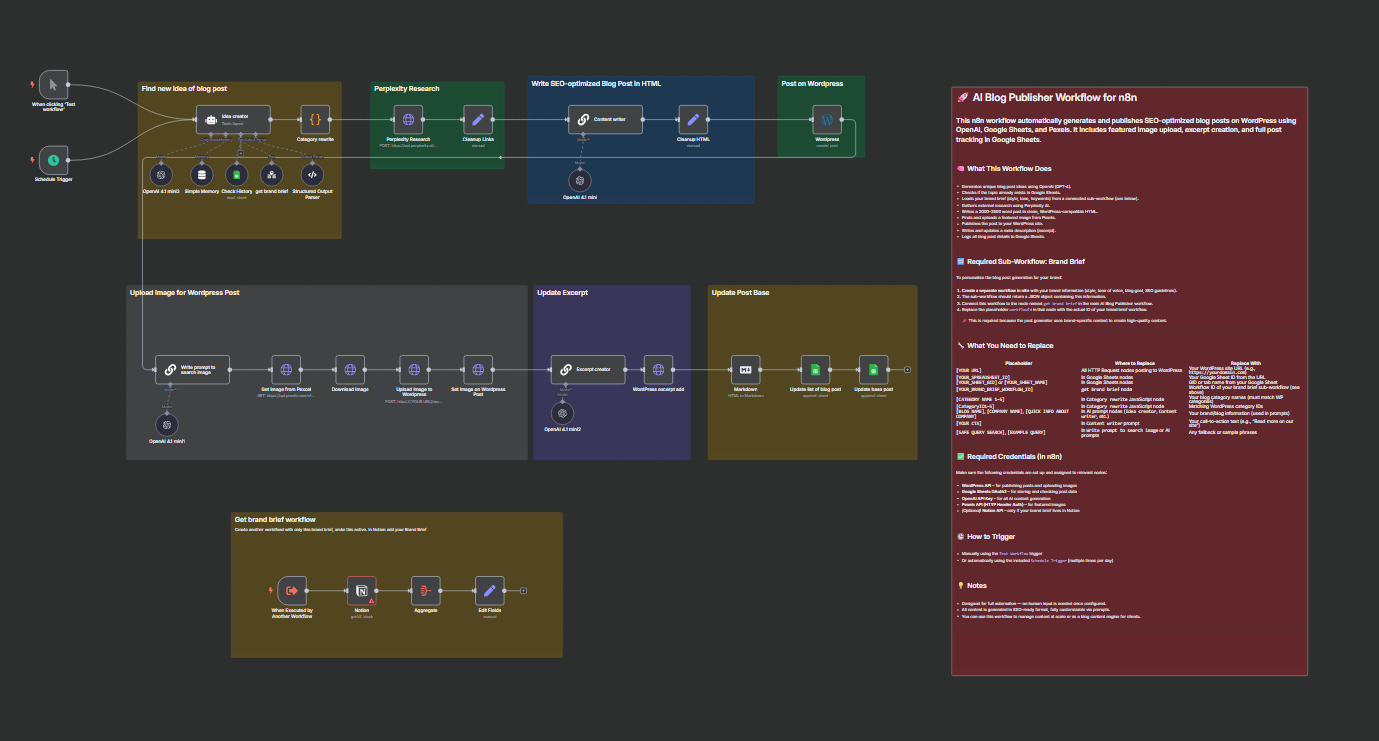Open the Schedule Trigger node

[x=53, y=159]
